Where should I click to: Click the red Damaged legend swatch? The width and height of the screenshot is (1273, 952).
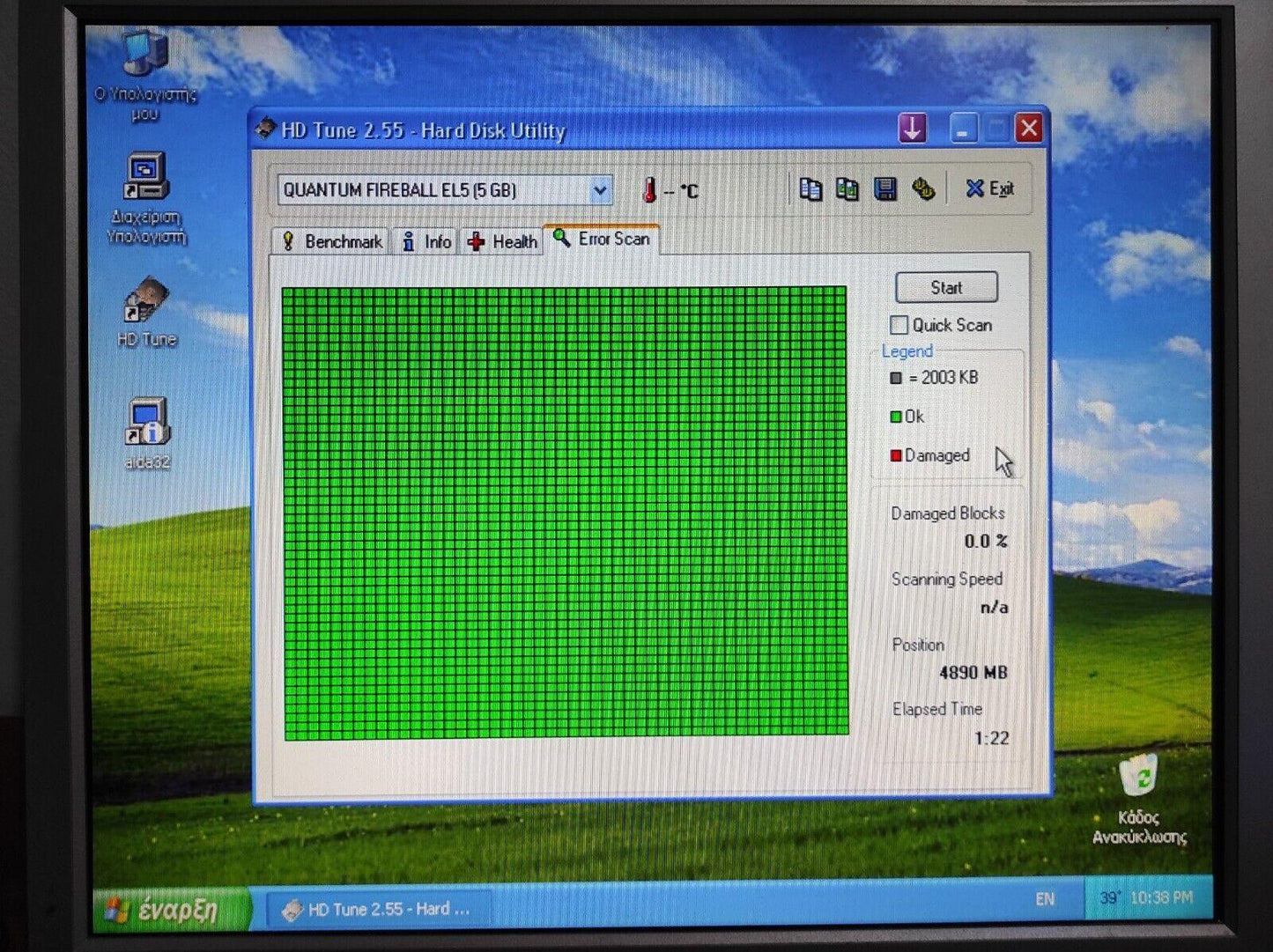point(896,455)
